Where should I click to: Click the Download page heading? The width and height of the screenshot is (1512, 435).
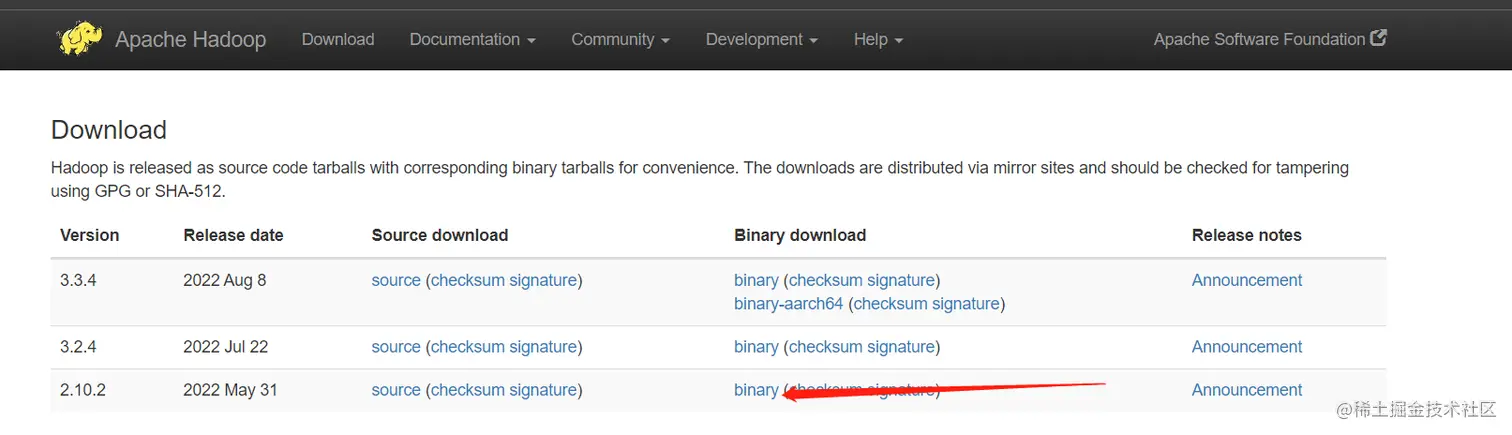coord(109,131)
